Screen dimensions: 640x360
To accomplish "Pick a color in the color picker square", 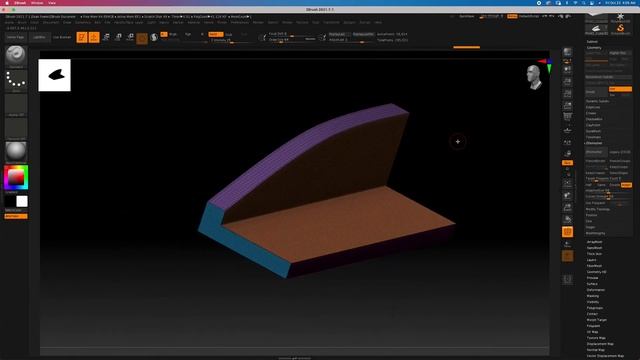I will [x=16, y=177].
